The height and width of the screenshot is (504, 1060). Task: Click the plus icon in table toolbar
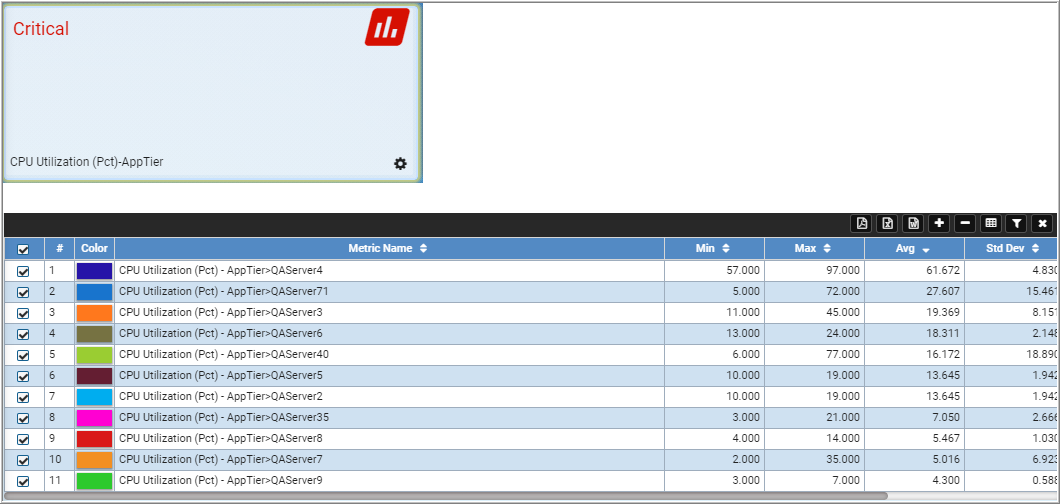[x=939, y=223]
